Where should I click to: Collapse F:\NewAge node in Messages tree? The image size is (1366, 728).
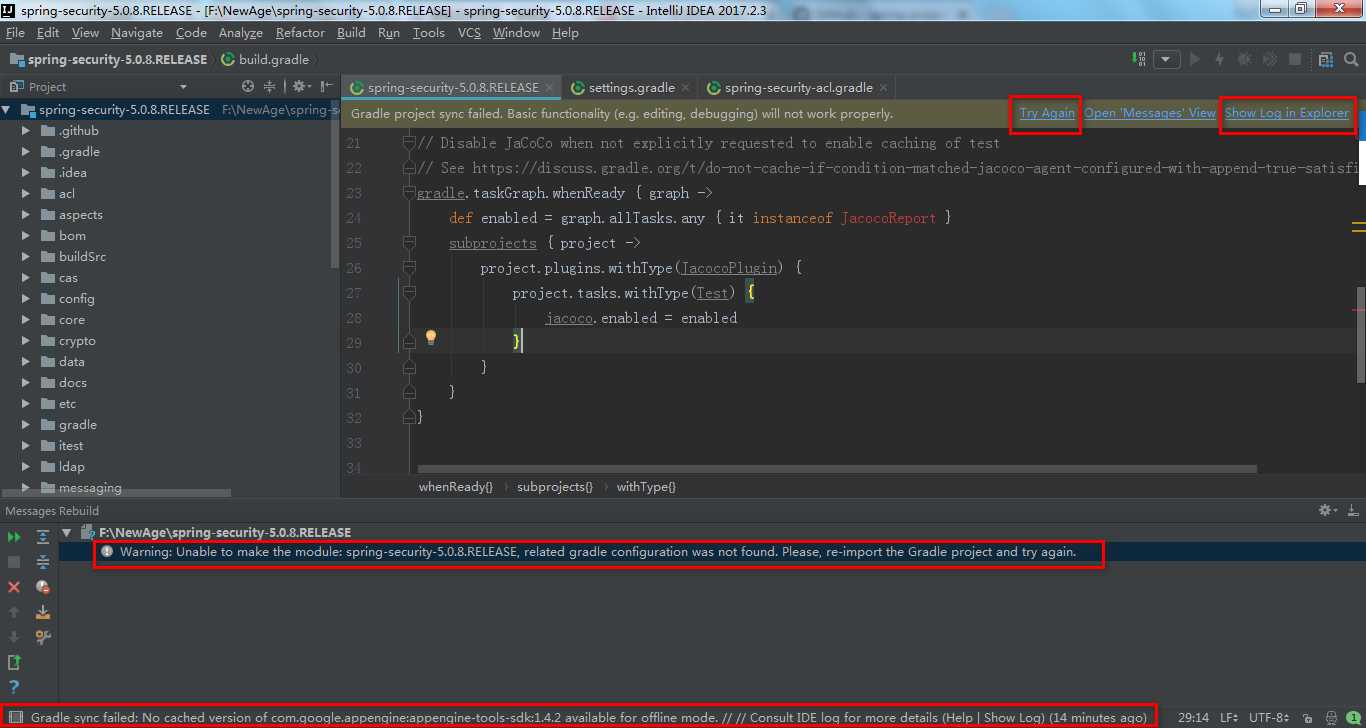tap(67, 533)
